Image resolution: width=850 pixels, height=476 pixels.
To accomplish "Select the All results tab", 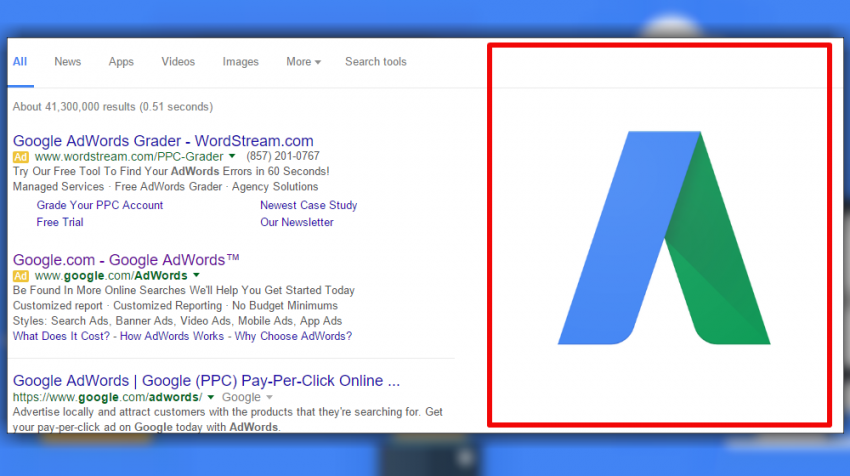I will (20, 62).
